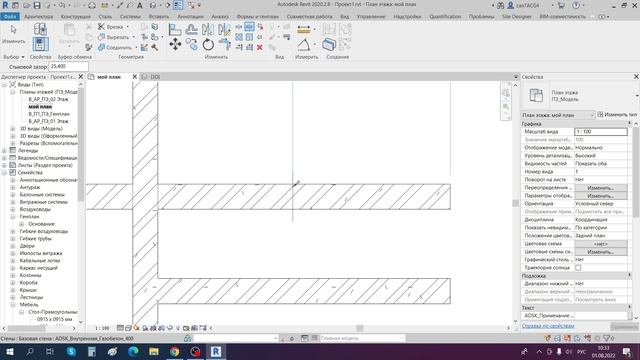Open the Управление ribbon tab

tap(371, 17)
